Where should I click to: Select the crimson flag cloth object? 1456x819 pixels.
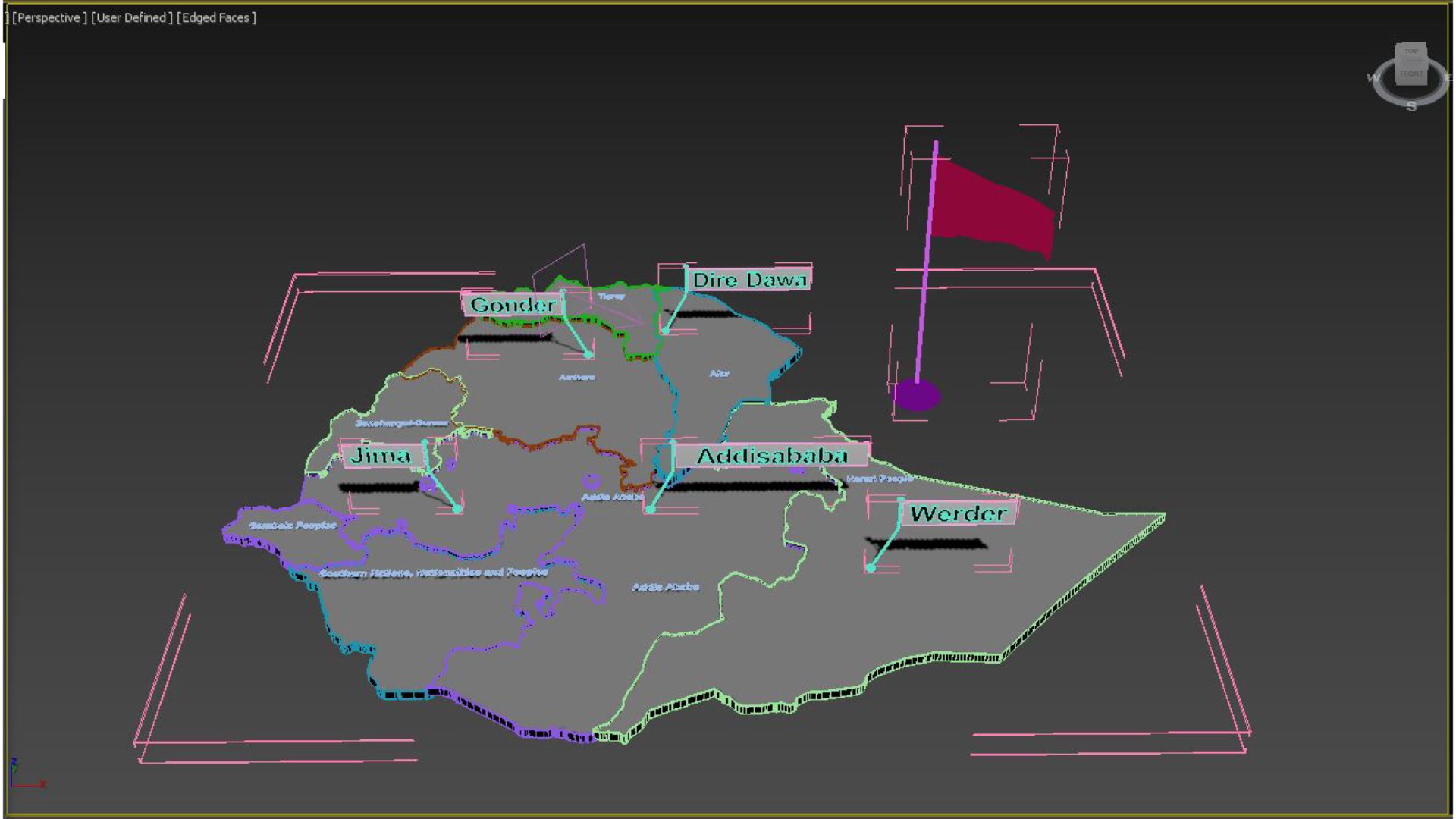pos(992,207)
